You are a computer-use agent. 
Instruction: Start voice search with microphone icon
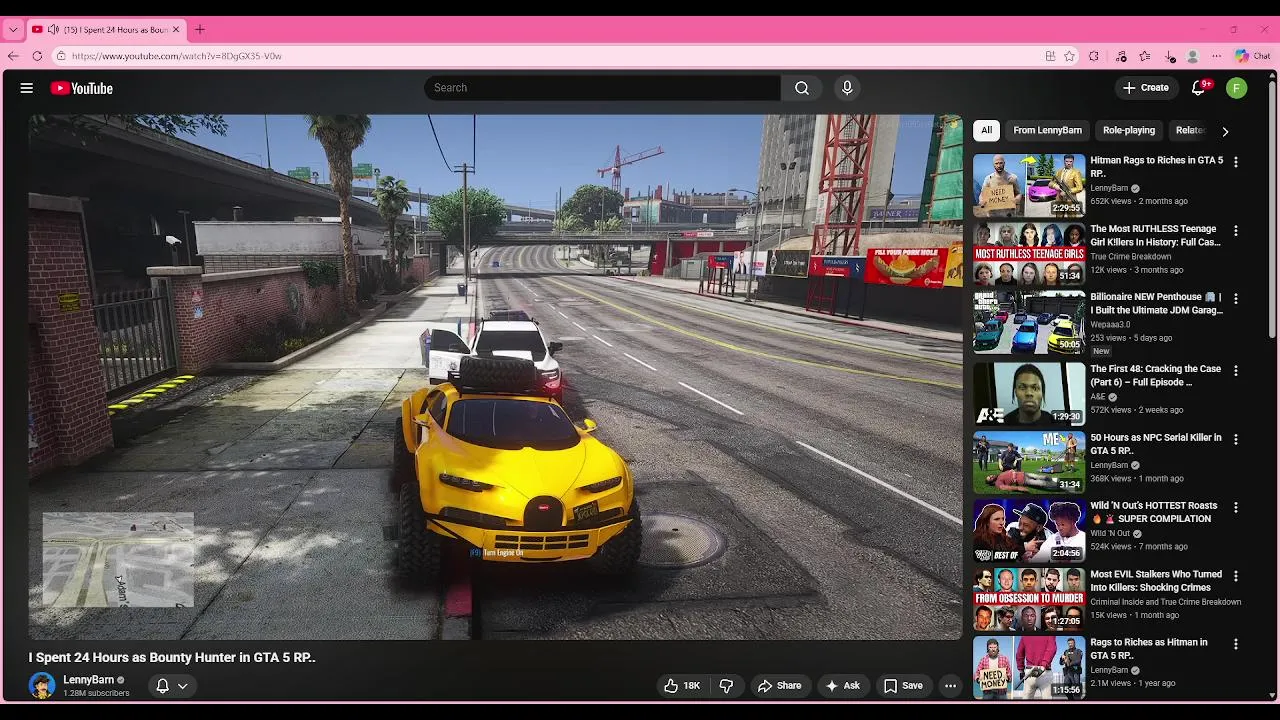point(847,88)
